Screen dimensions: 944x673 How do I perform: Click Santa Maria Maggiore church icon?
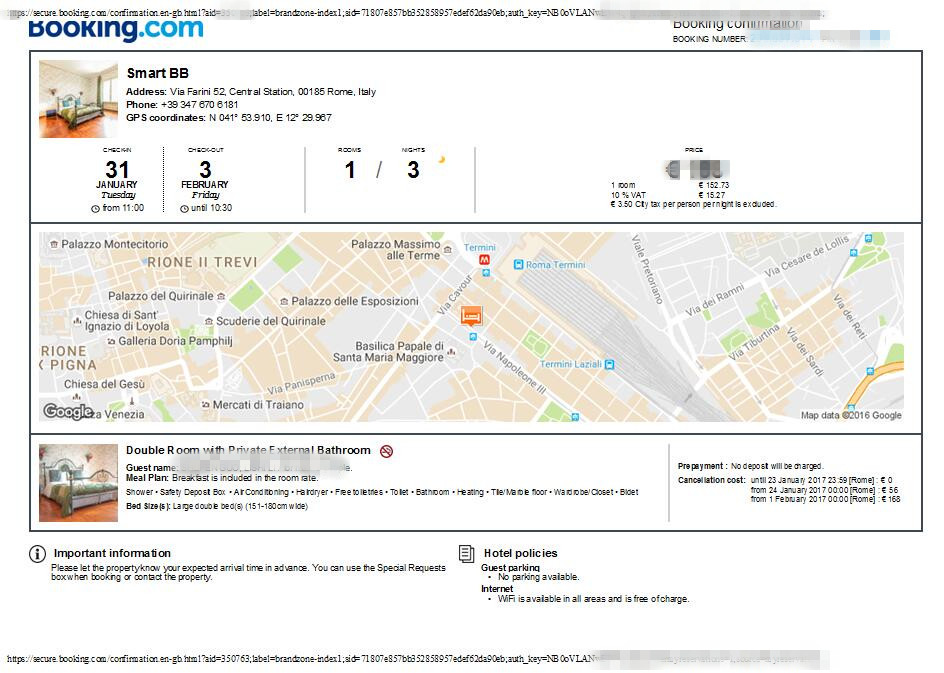[x=451, y=351]
